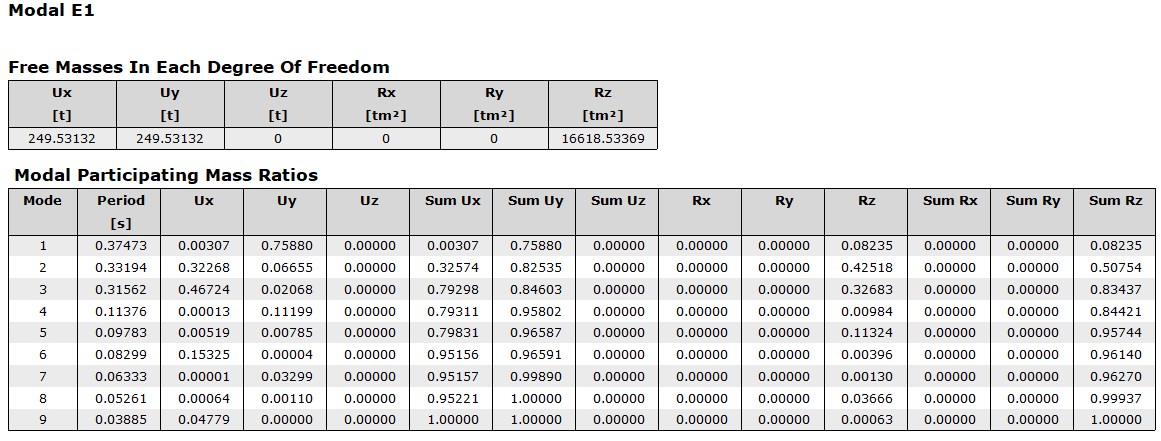Select Ux value 0.46724 in mode 3
1161x441 pixels.
[x=203, y=289]
